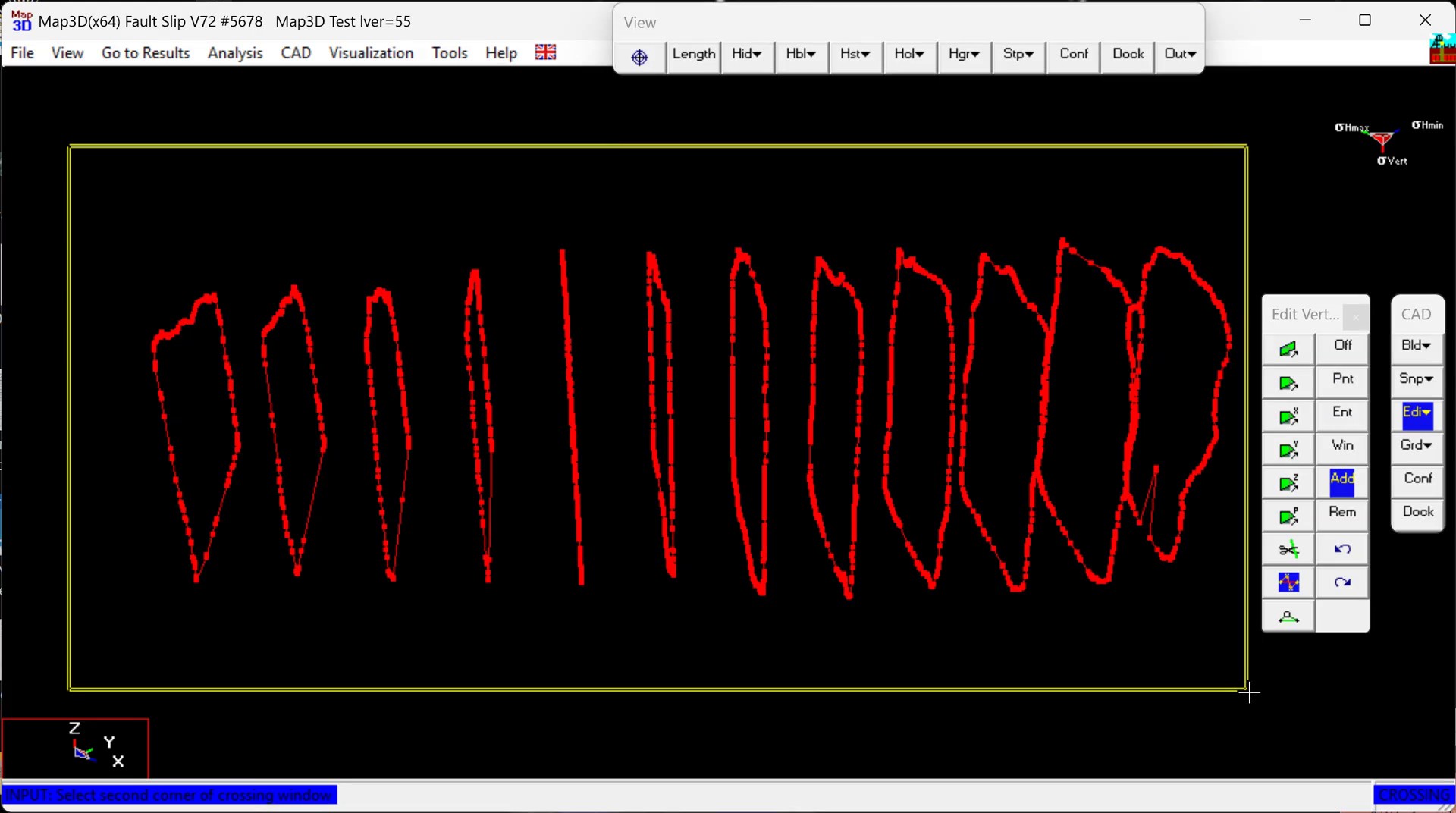
Task: Click the Length button
Action: tap(693, 55)
